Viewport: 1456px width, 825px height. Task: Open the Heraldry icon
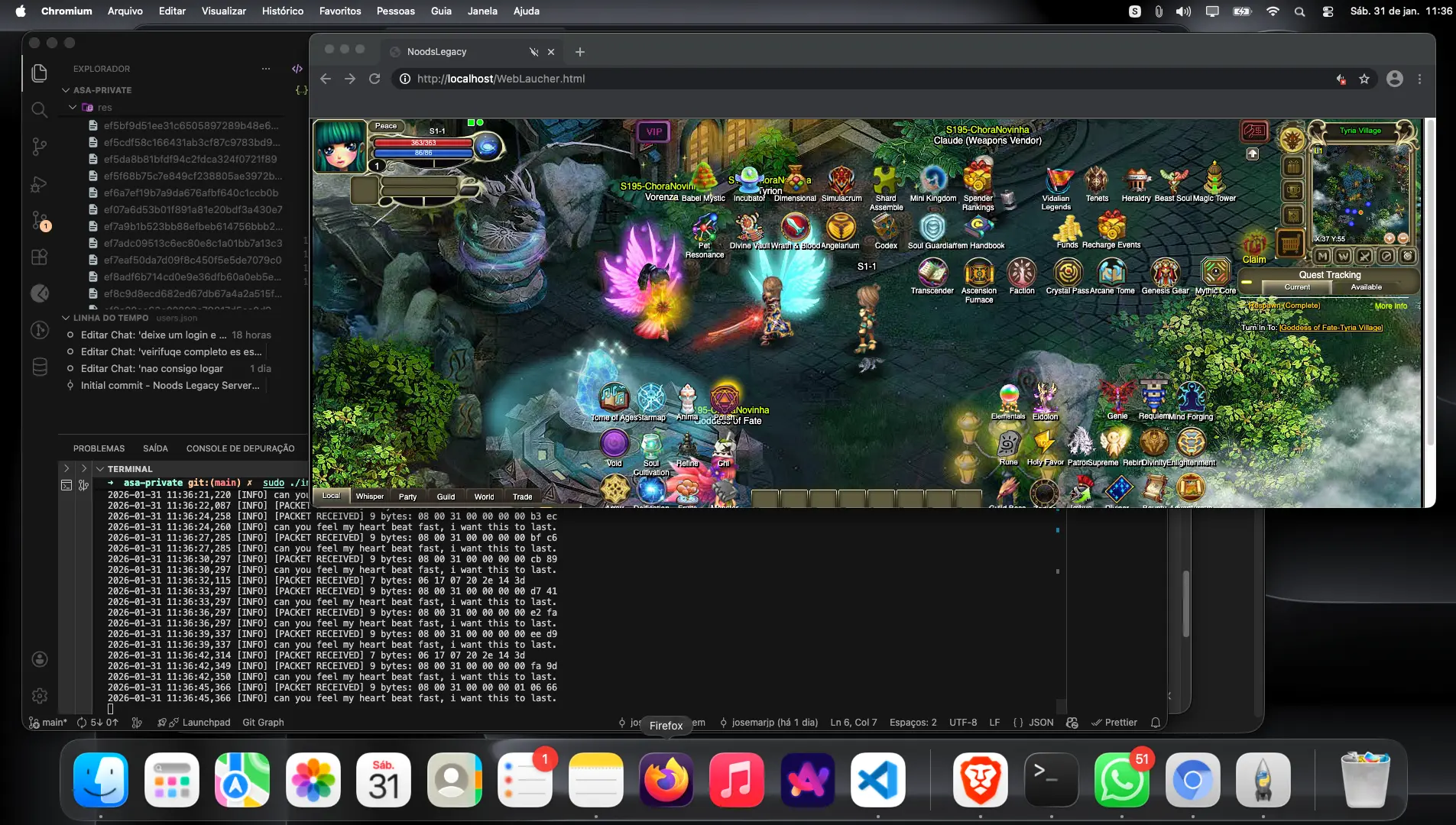1136,180
